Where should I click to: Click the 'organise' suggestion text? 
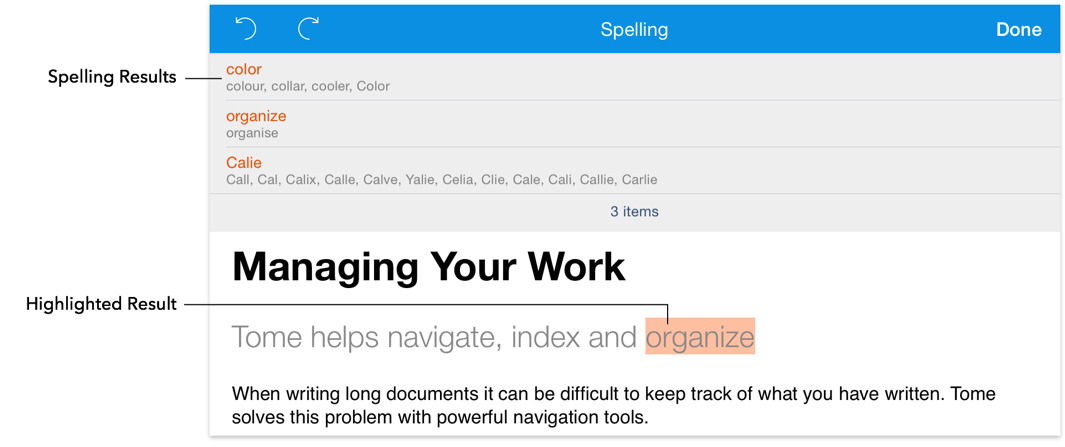click(x=252, y=133)
